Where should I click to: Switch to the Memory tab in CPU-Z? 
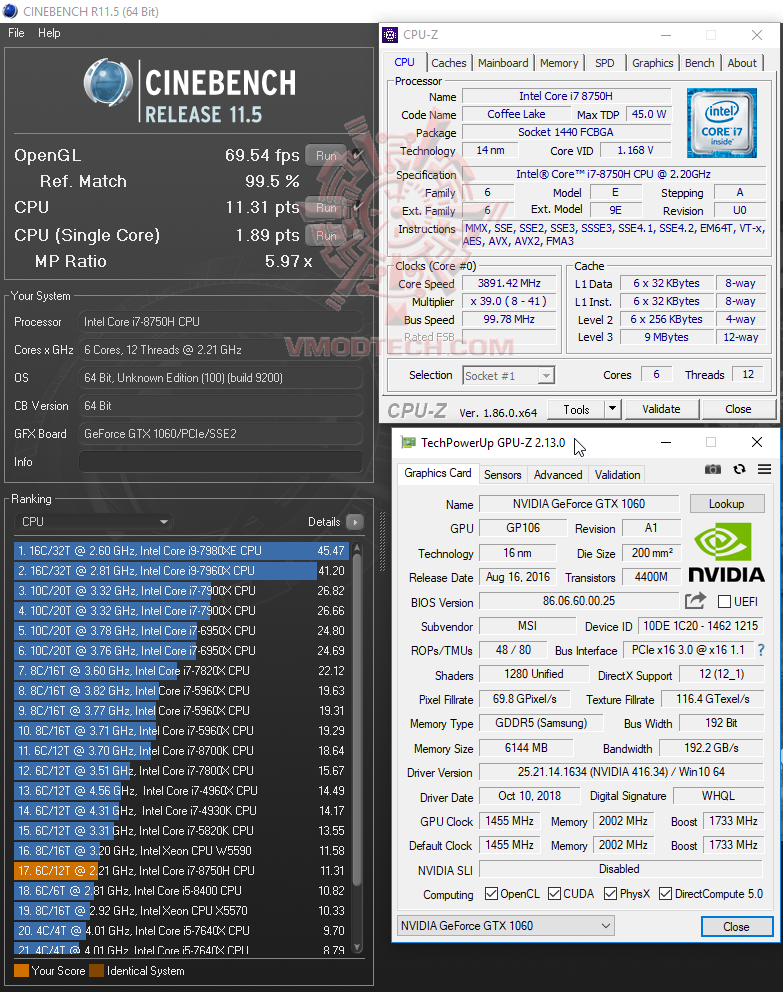[x=559, y=63]
